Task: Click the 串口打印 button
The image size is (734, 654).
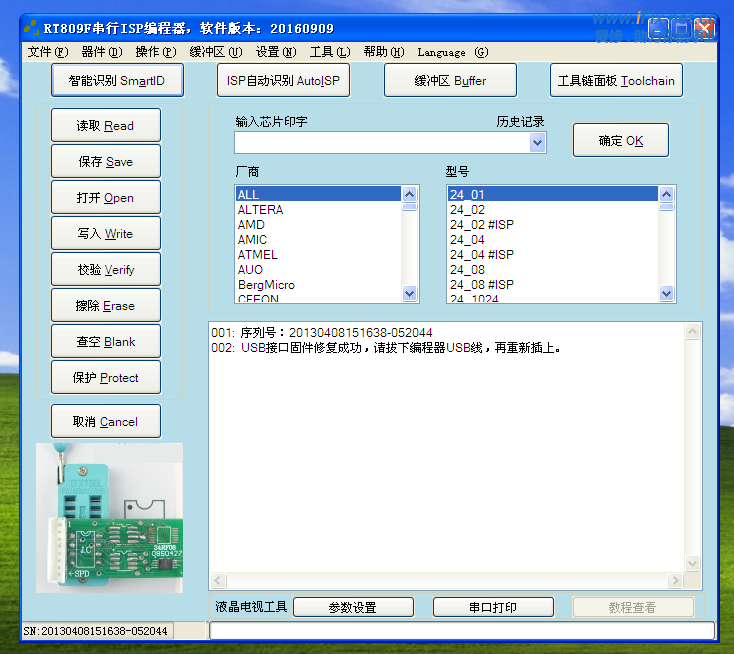Action: pos(493,607)
